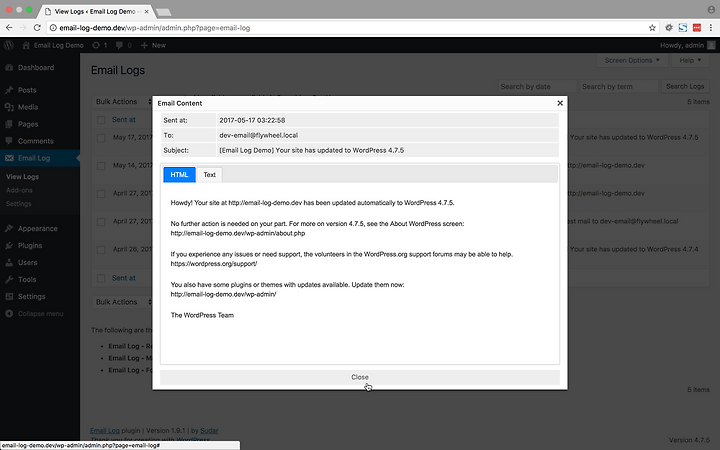Click Collapse menu in the sidebar

pyautogui.click(x=40, y=314)
